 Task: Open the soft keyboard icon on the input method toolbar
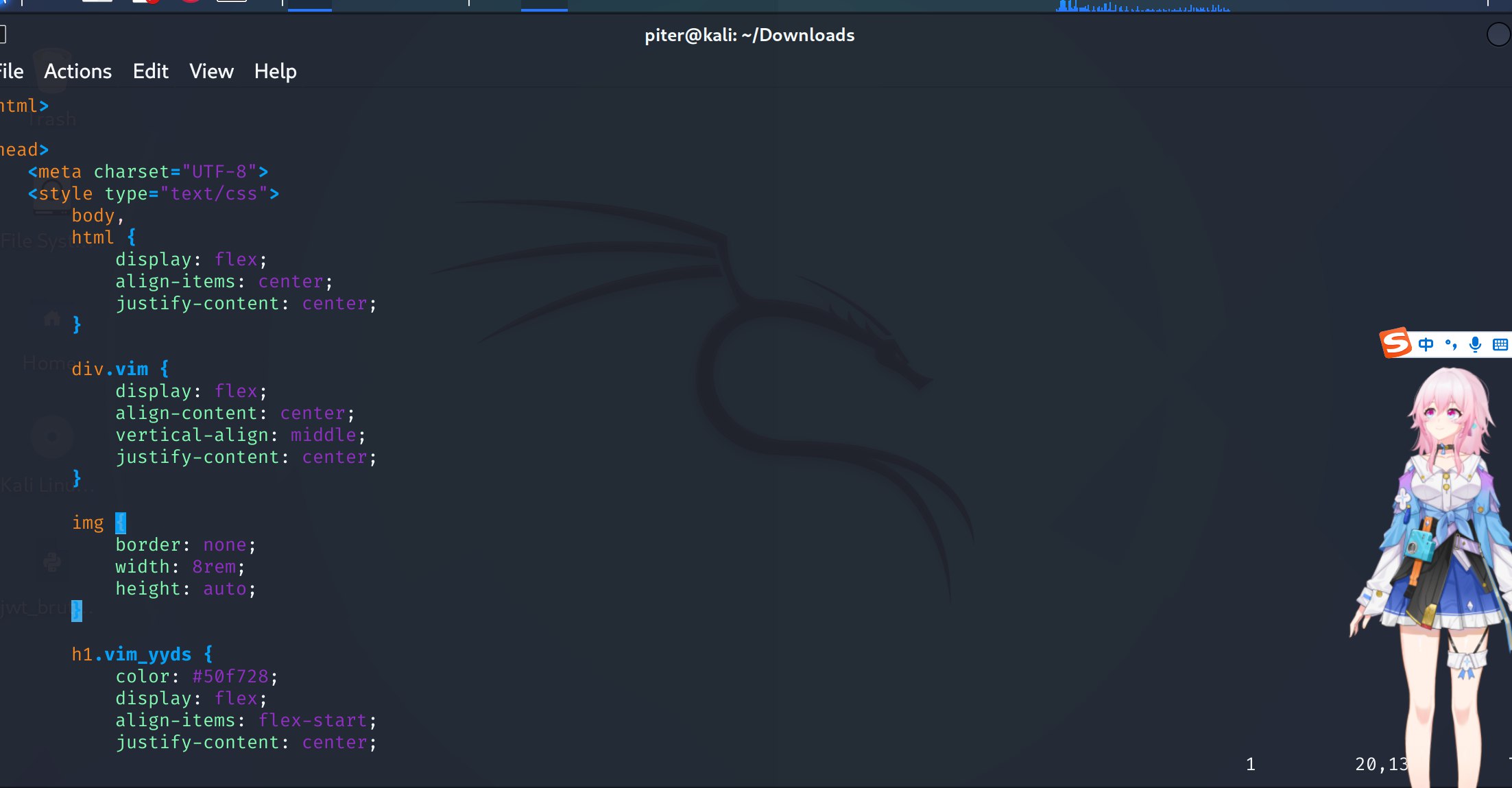point(1500,344)
